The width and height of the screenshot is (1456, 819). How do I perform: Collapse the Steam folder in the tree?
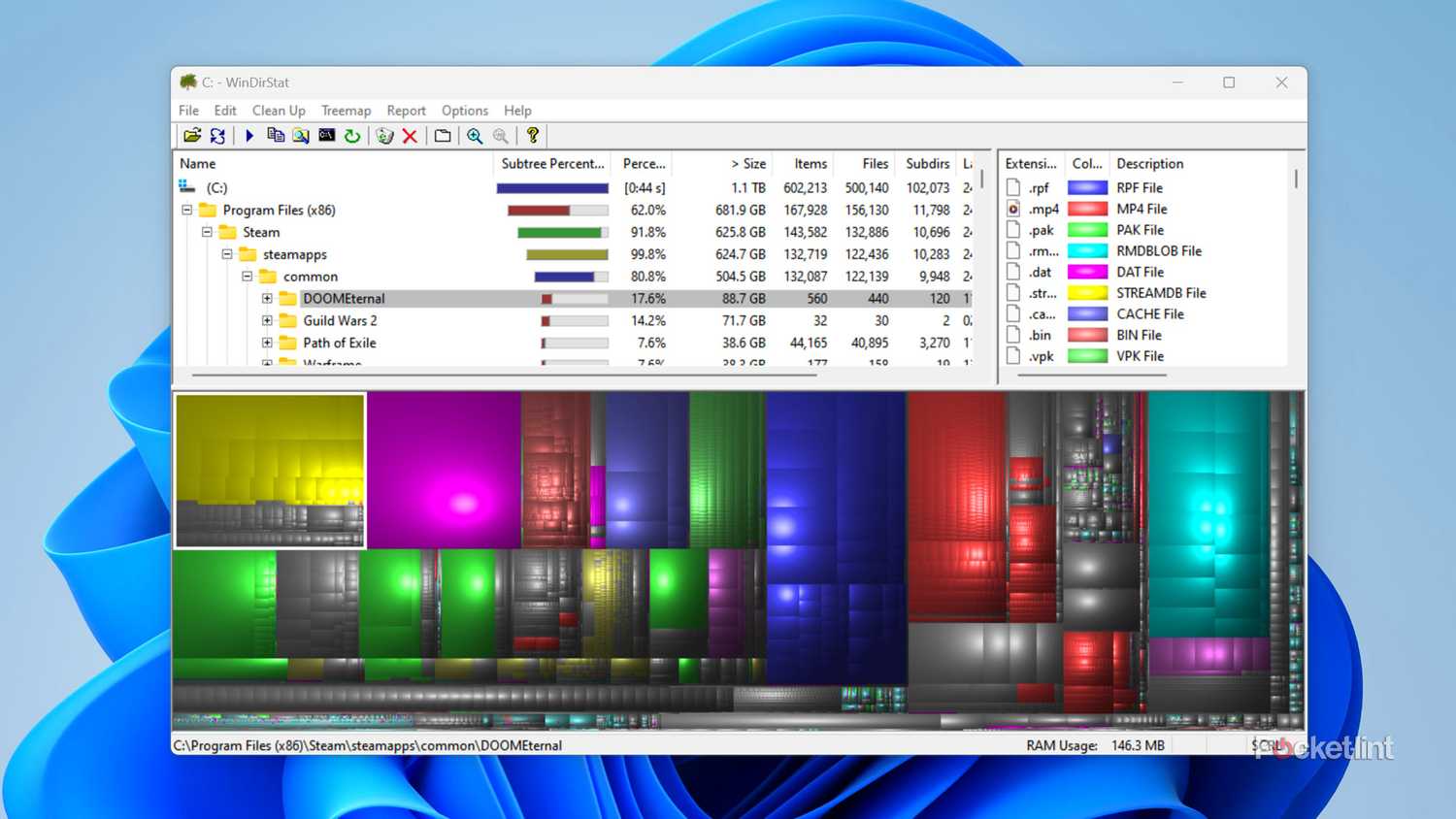pos(207,232)
